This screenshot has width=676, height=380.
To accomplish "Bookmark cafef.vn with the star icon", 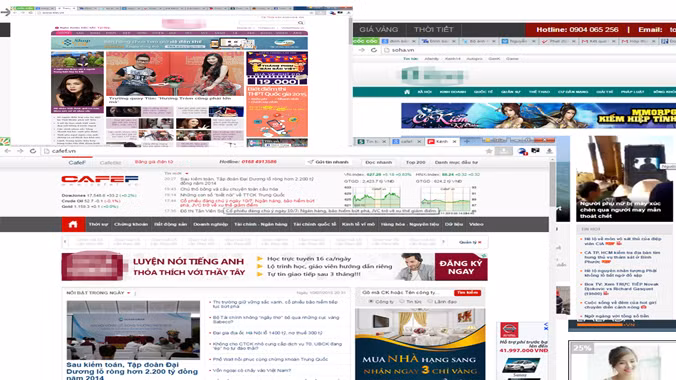I will (x=488, y=151).
